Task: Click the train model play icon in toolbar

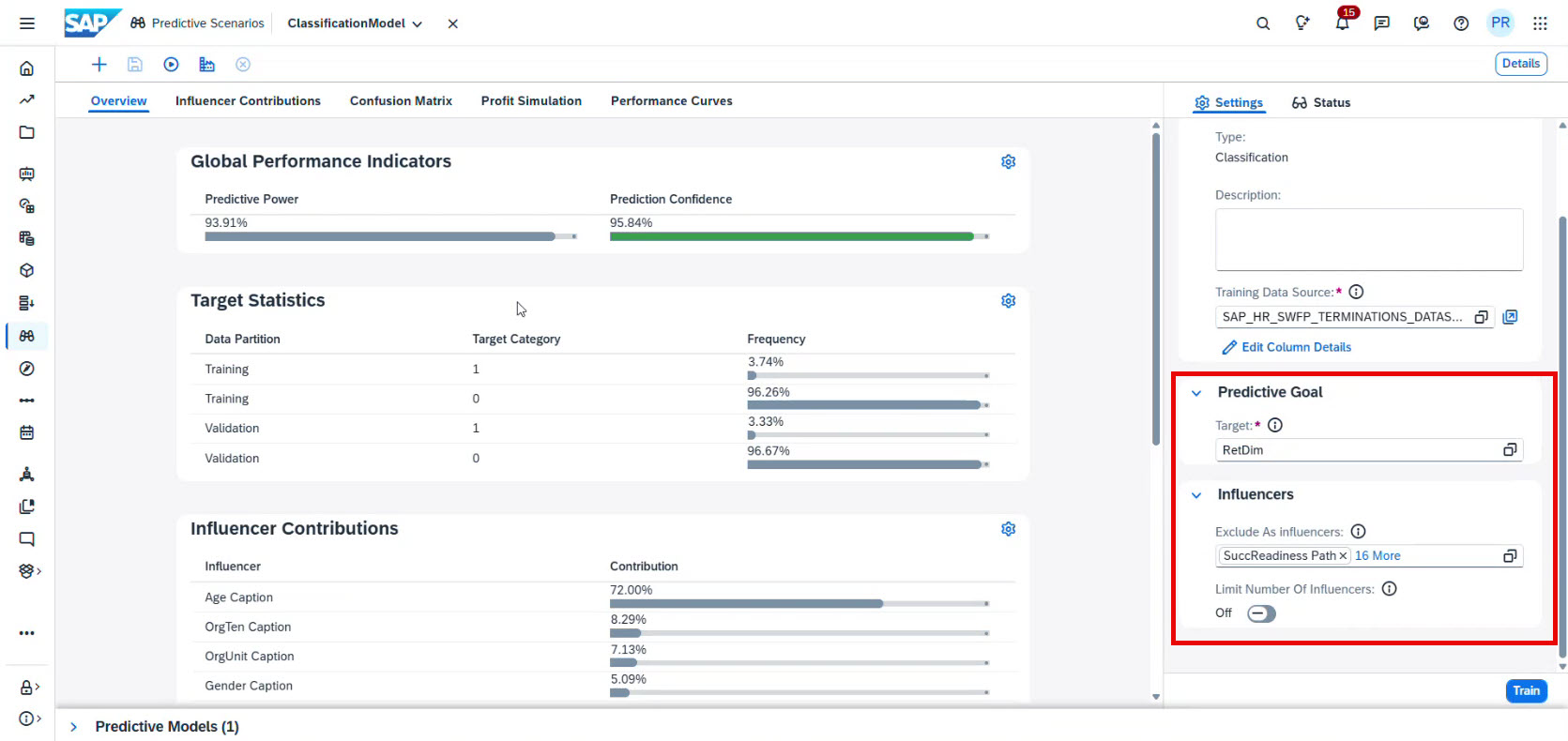Action: 171,65
